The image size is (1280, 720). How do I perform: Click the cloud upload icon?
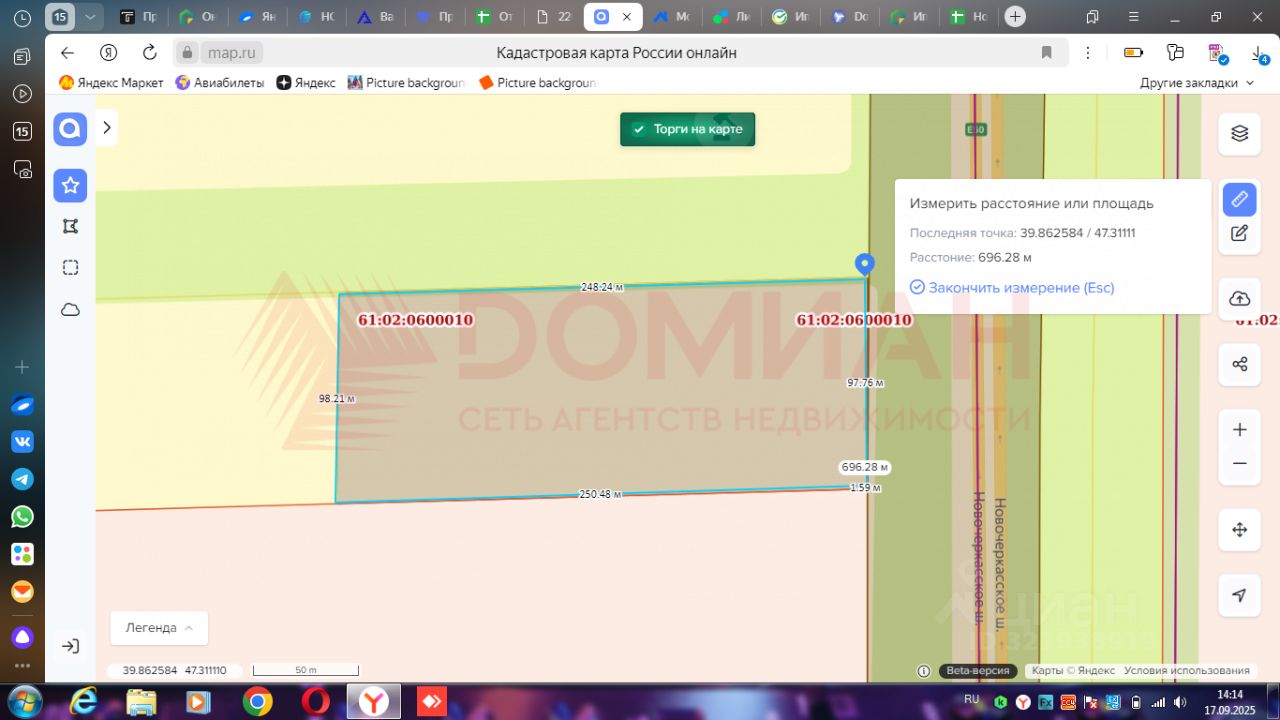pos(1239,299)
